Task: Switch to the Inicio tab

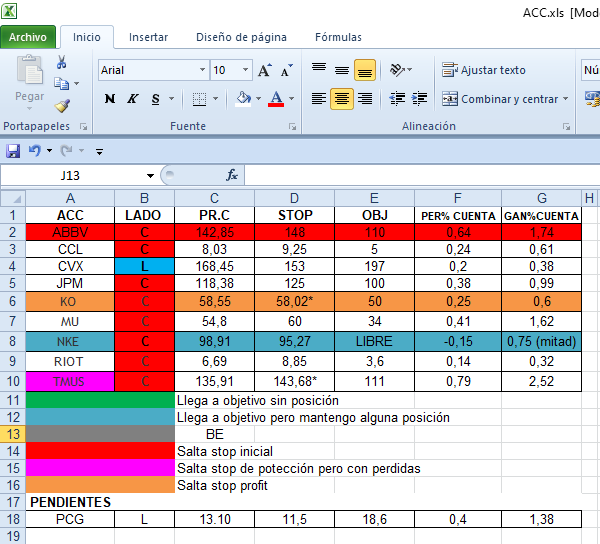Action: pyautogui.click(x=87, y=37)
